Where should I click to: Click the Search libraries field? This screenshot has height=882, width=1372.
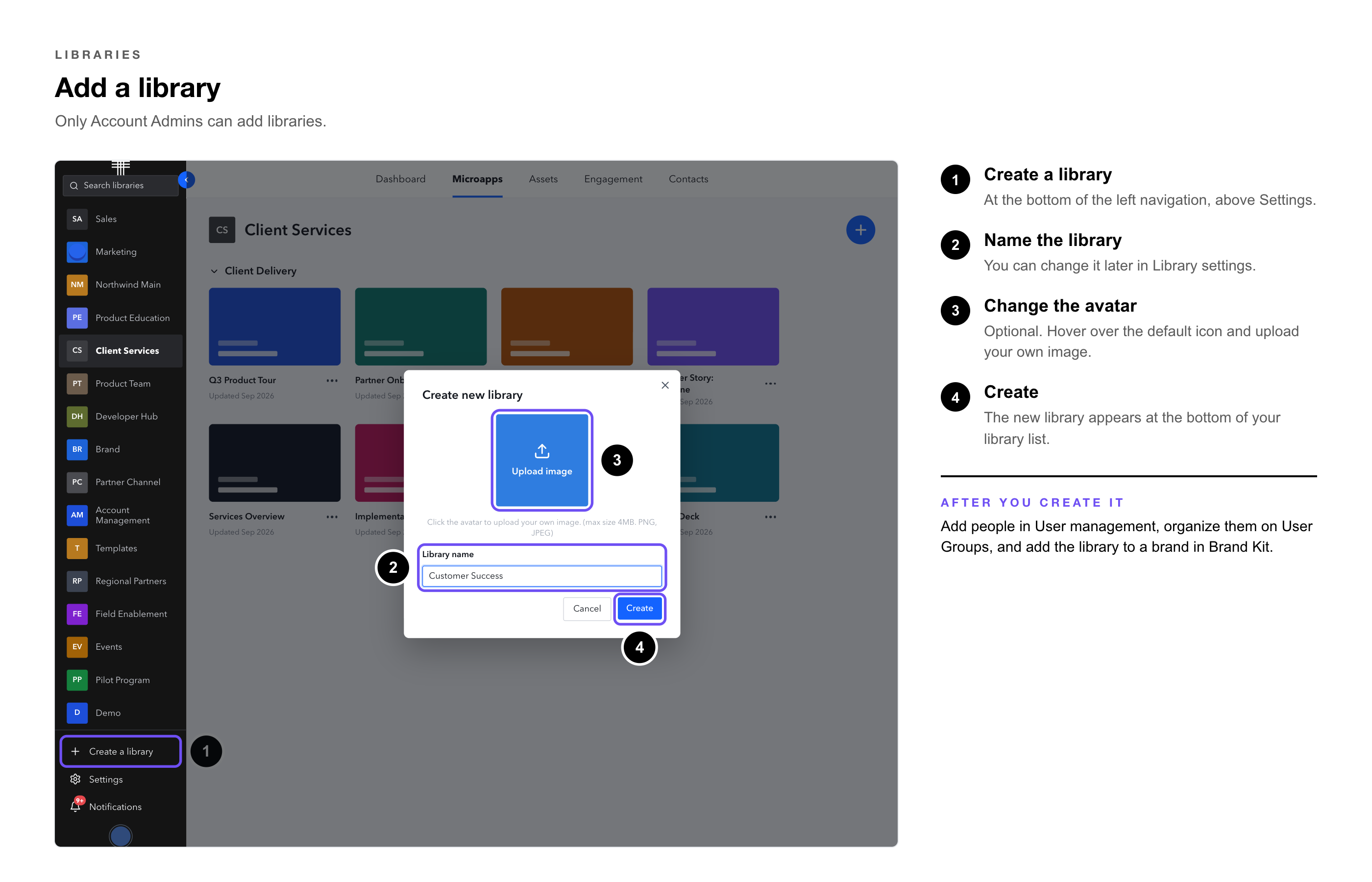[120, 186]
